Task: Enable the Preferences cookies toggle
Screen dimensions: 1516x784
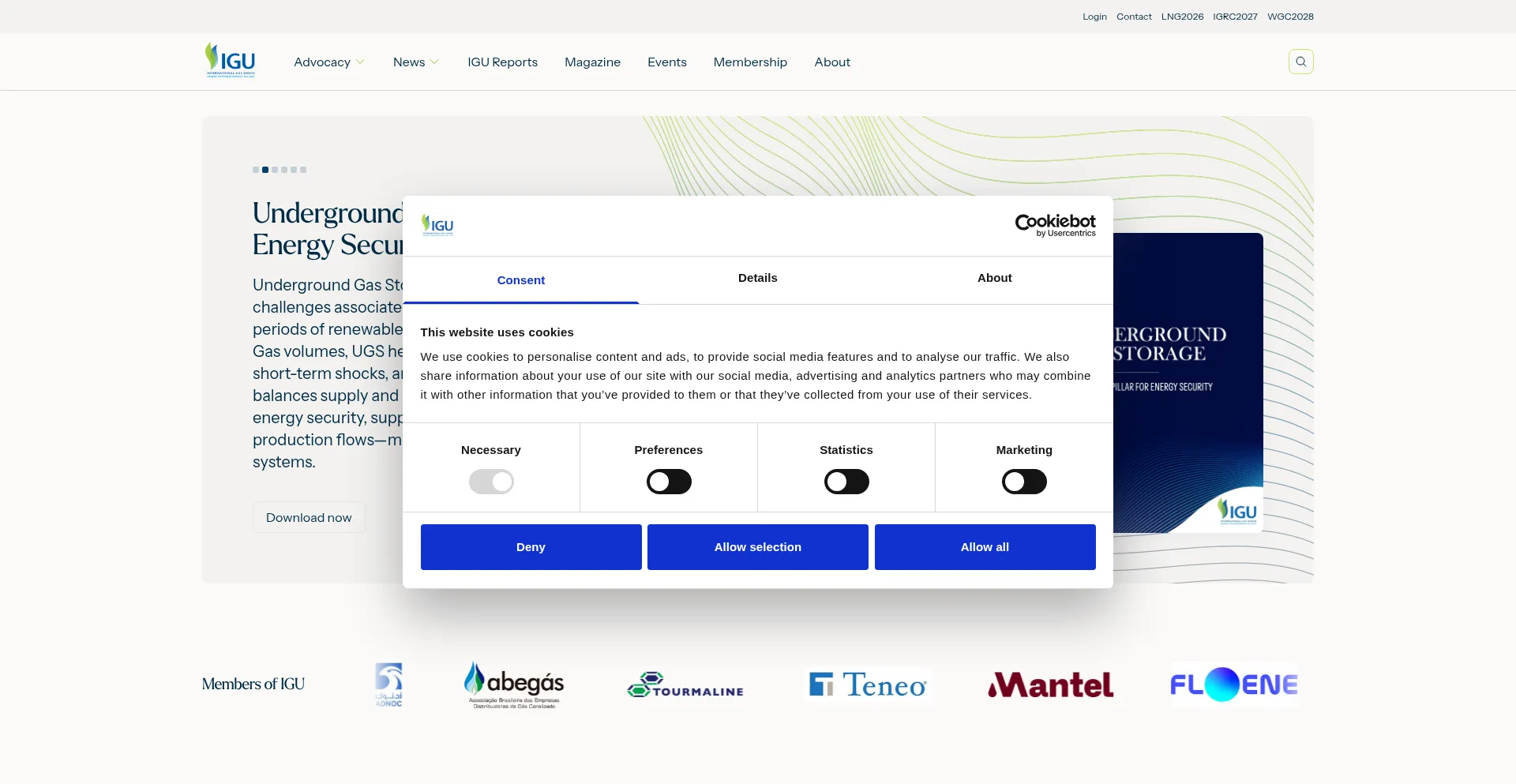Action: (x=669, y=482)
